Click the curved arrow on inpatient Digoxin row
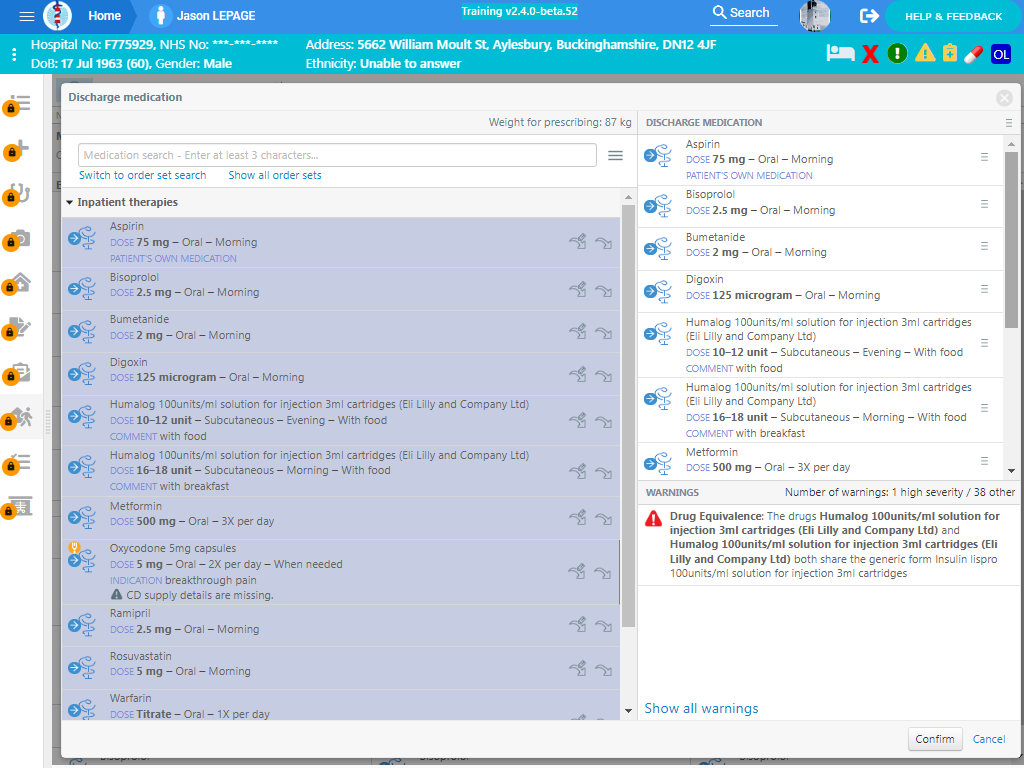 (x=603, y=376)
